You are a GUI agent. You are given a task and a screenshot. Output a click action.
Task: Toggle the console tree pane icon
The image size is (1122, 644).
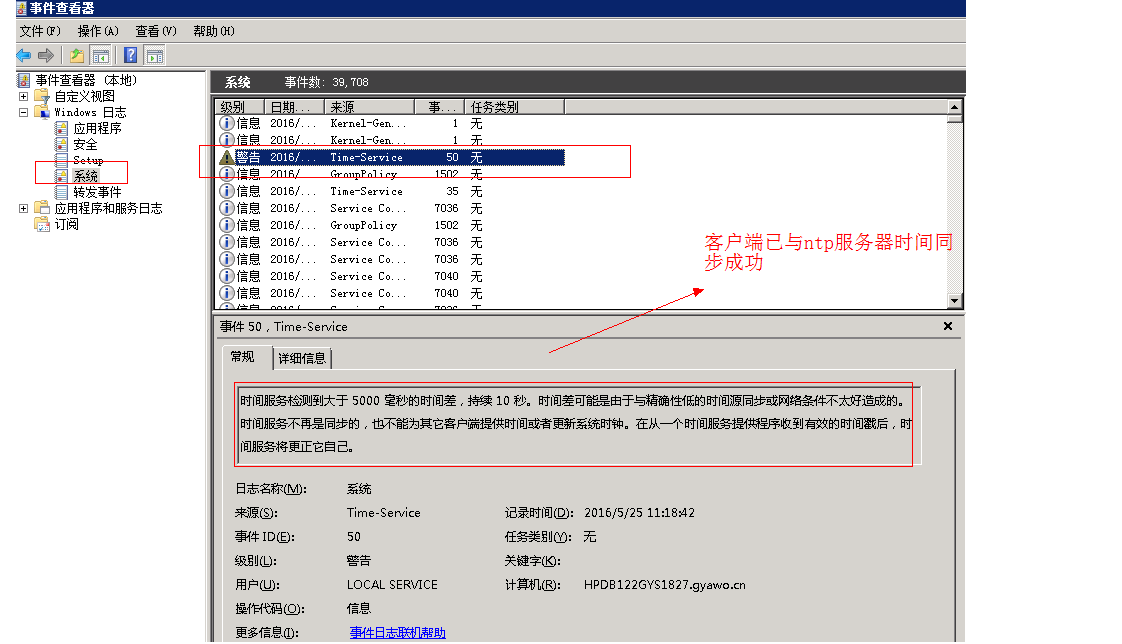(101, 55)
